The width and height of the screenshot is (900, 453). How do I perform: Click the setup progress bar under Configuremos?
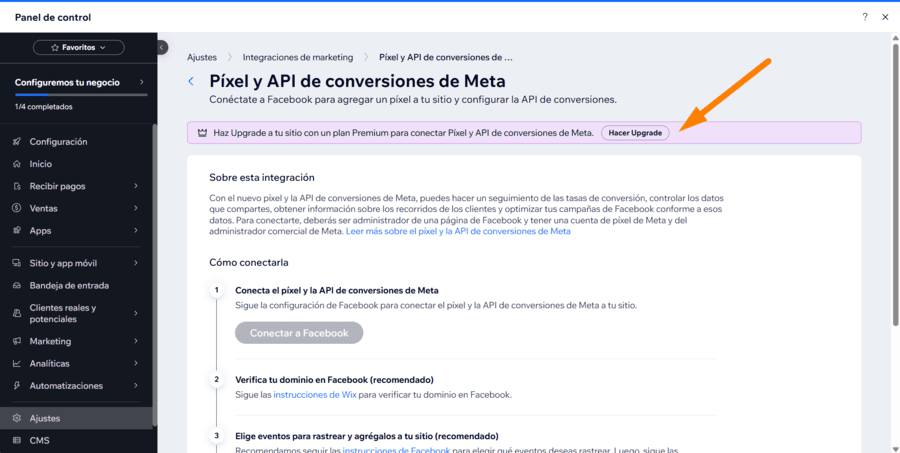81,95
